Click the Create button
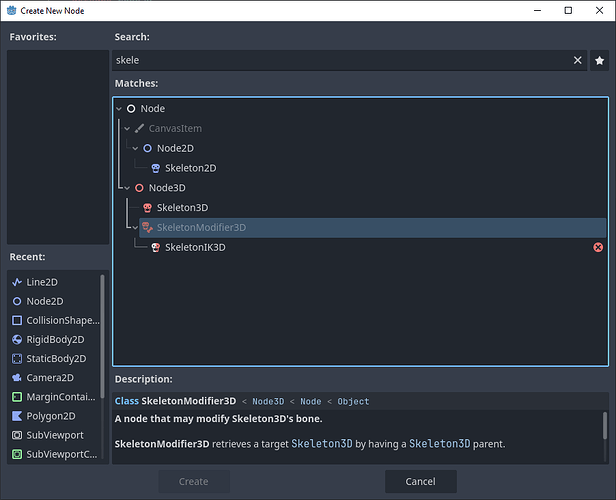The width and height of the screenshot is (616, 500). 194,482
